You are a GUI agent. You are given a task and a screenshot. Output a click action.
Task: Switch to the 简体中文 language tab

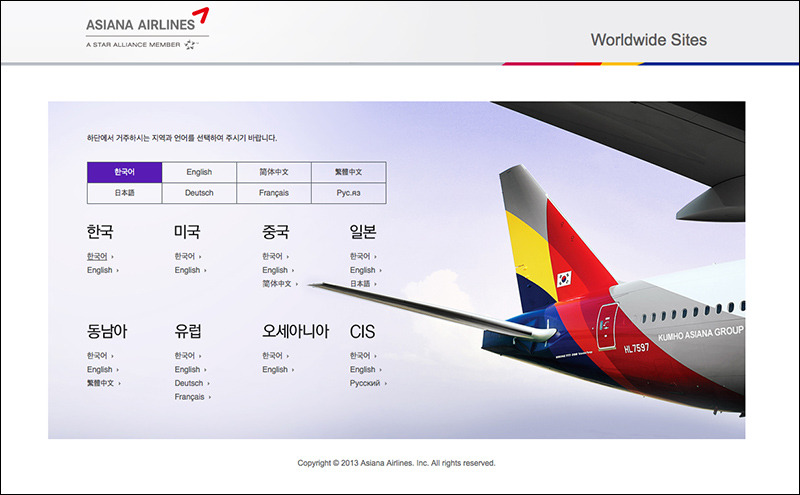pyautogui.click(x=274, y=172)
